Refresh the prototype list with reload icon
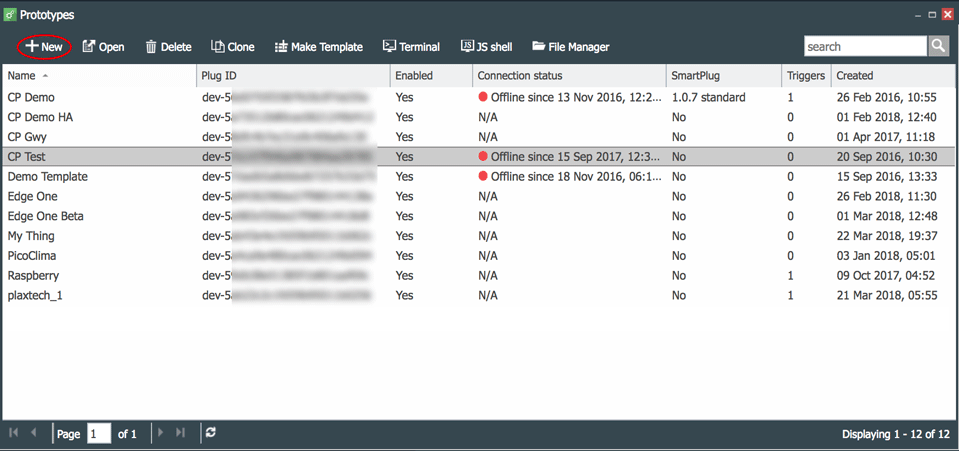The height and width of the screenshot is (451, 959). pos(211,433)
